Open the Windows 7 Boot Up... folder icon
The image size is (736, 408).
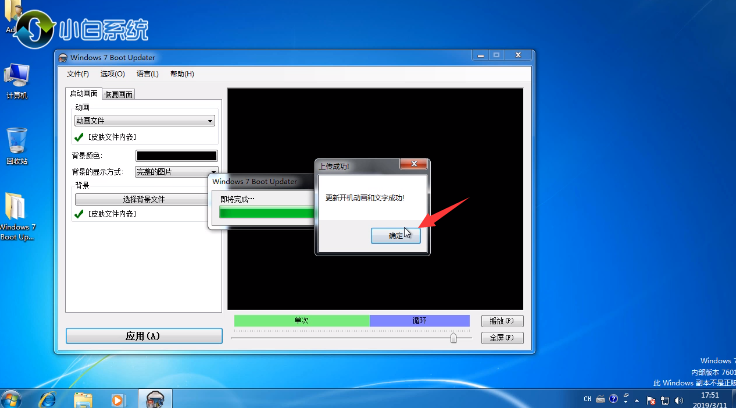[x=17, y=216]
